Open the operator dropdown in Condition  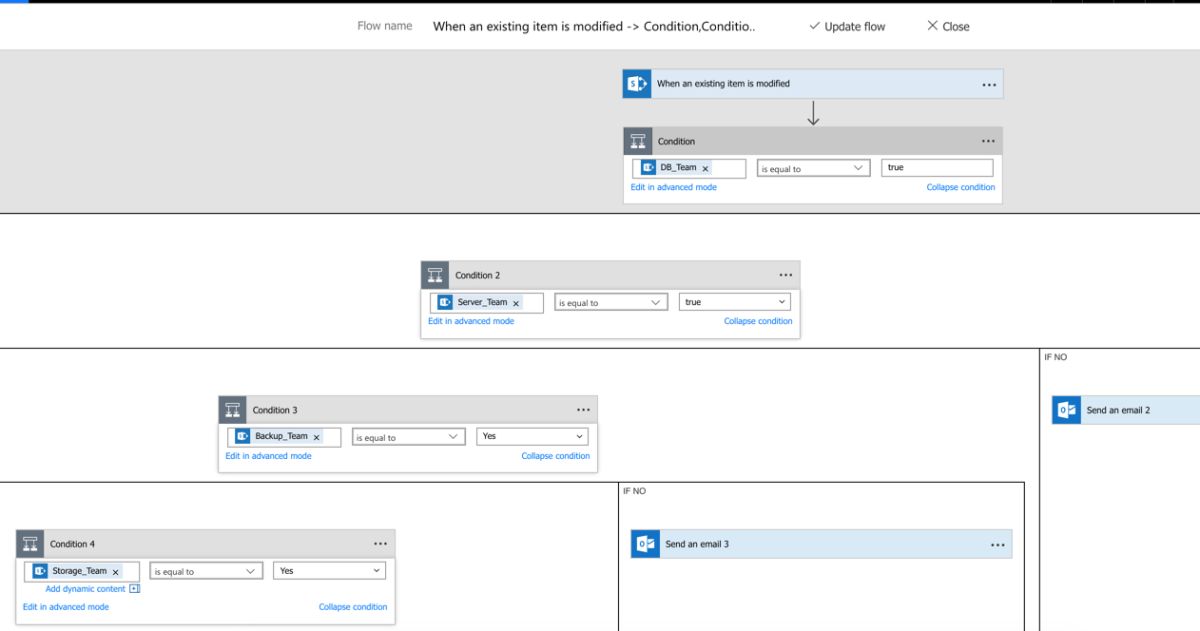point(814,169)
